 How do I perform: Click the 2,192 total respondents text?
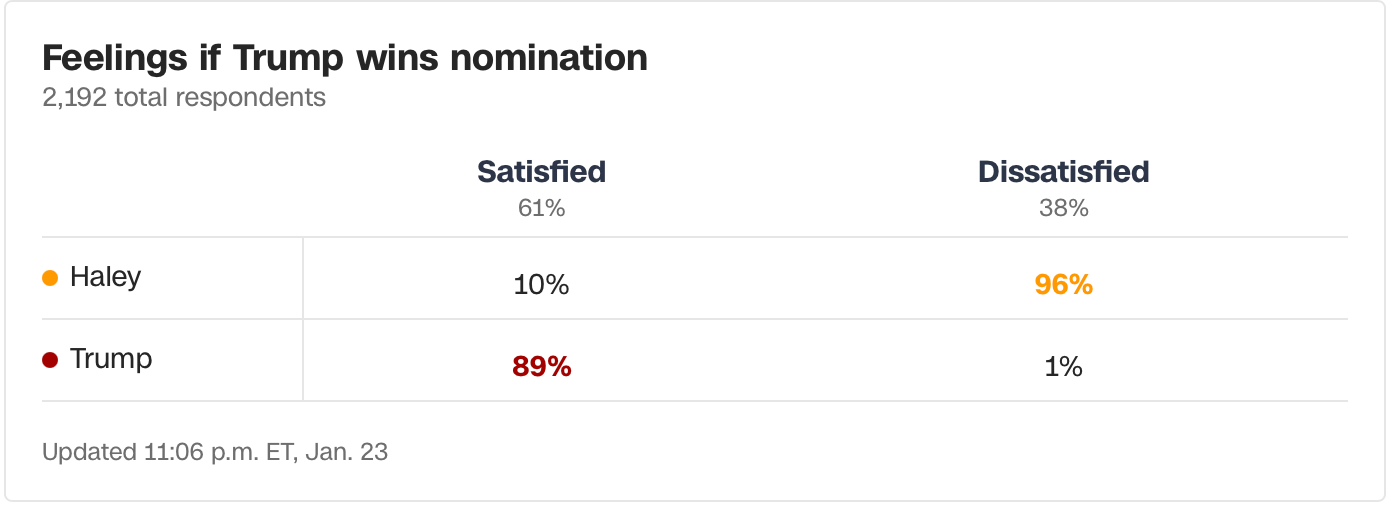pyautogui.click(x=184, y=97)
